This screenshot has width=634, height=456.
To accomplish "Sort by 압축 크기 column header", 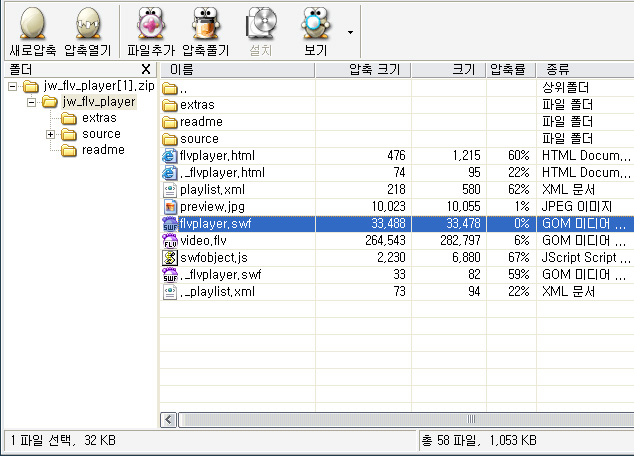I will (x=363, y=70).
